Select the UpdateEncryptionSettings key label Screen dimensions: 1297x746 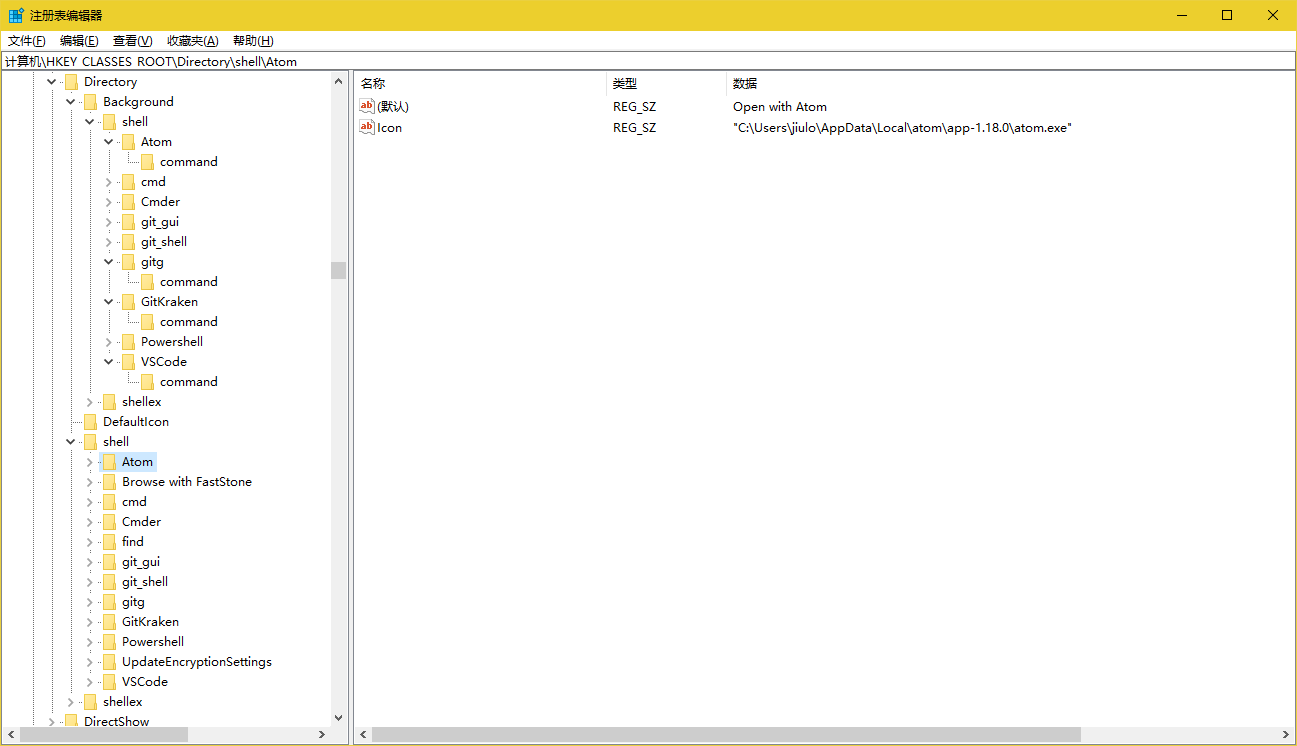click(197, 662)
